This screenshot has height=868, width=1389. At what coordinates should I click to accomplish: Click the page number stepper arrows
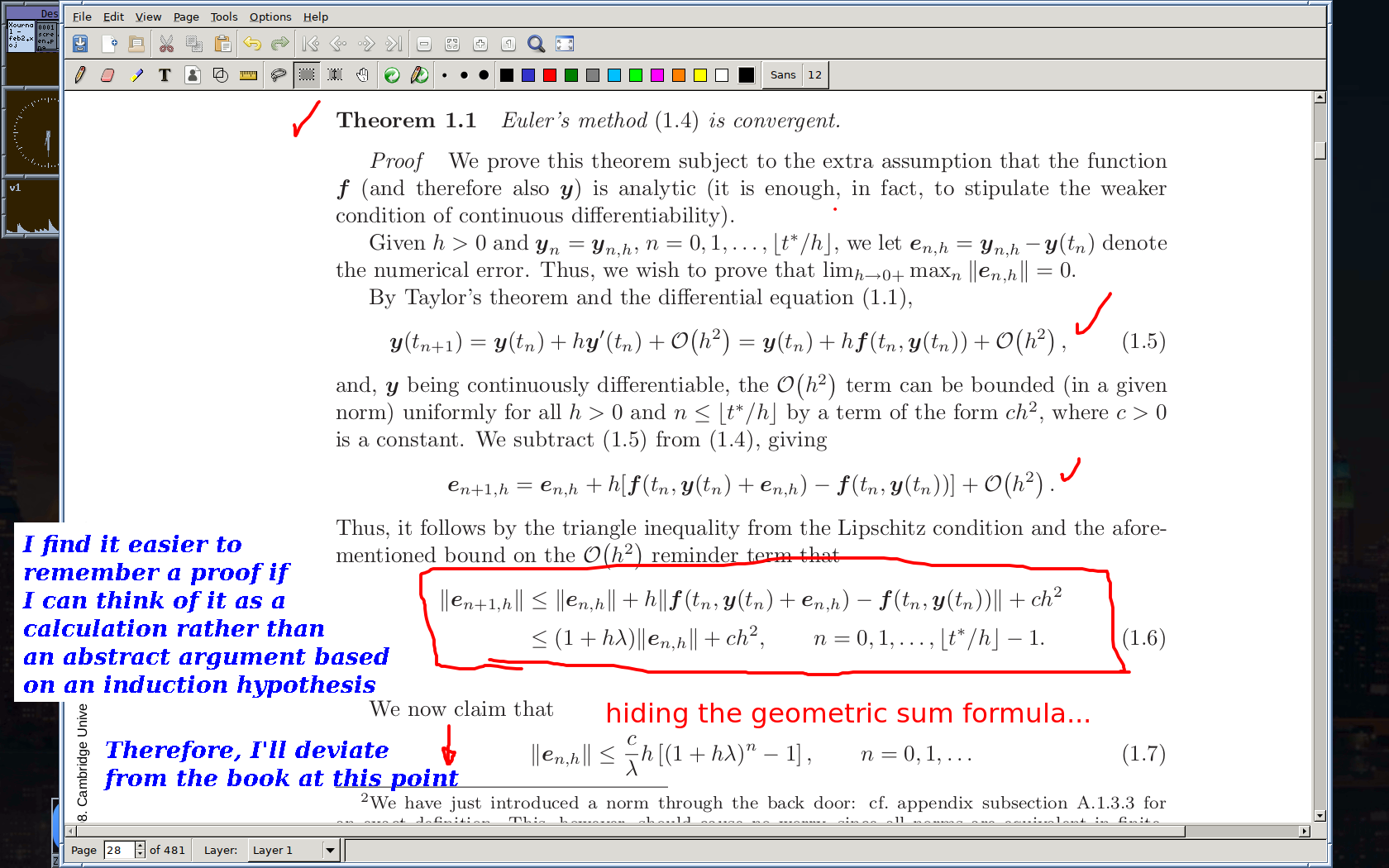click(x=140, y=850)
